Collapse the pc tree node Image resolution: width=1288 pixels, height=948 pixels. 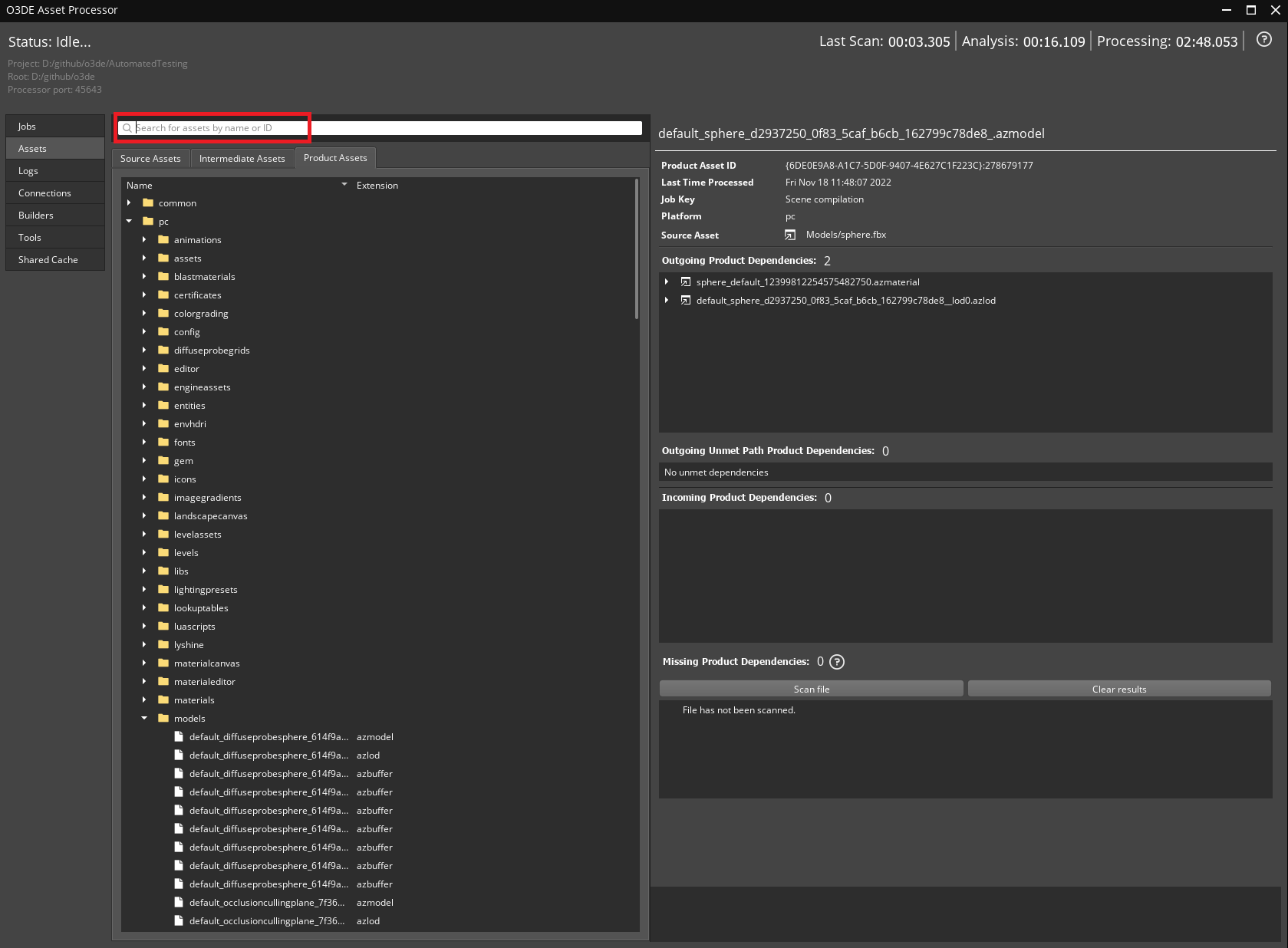point(129,221)
